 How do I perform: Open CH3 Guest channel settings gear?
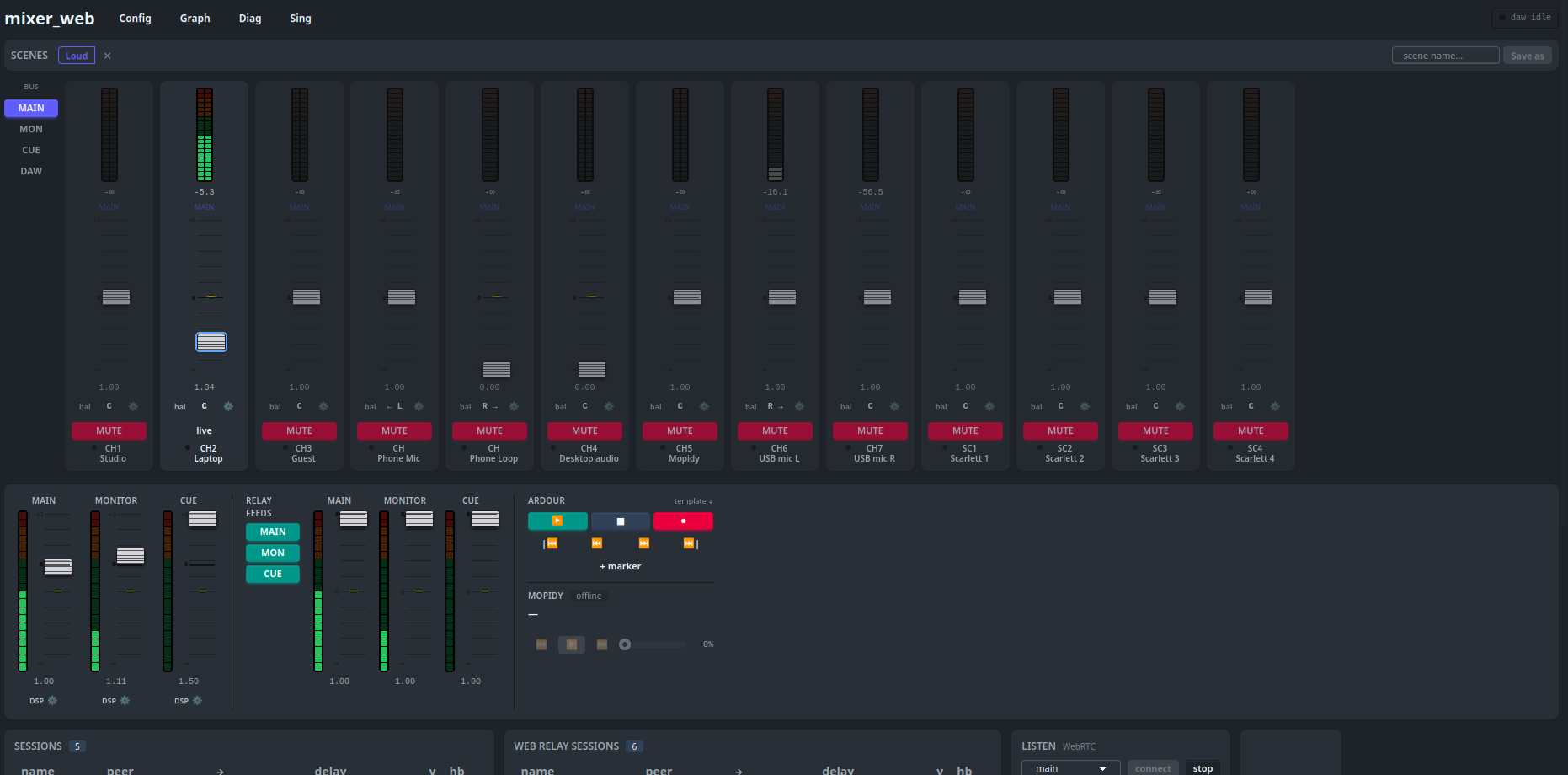pos(323,406)
